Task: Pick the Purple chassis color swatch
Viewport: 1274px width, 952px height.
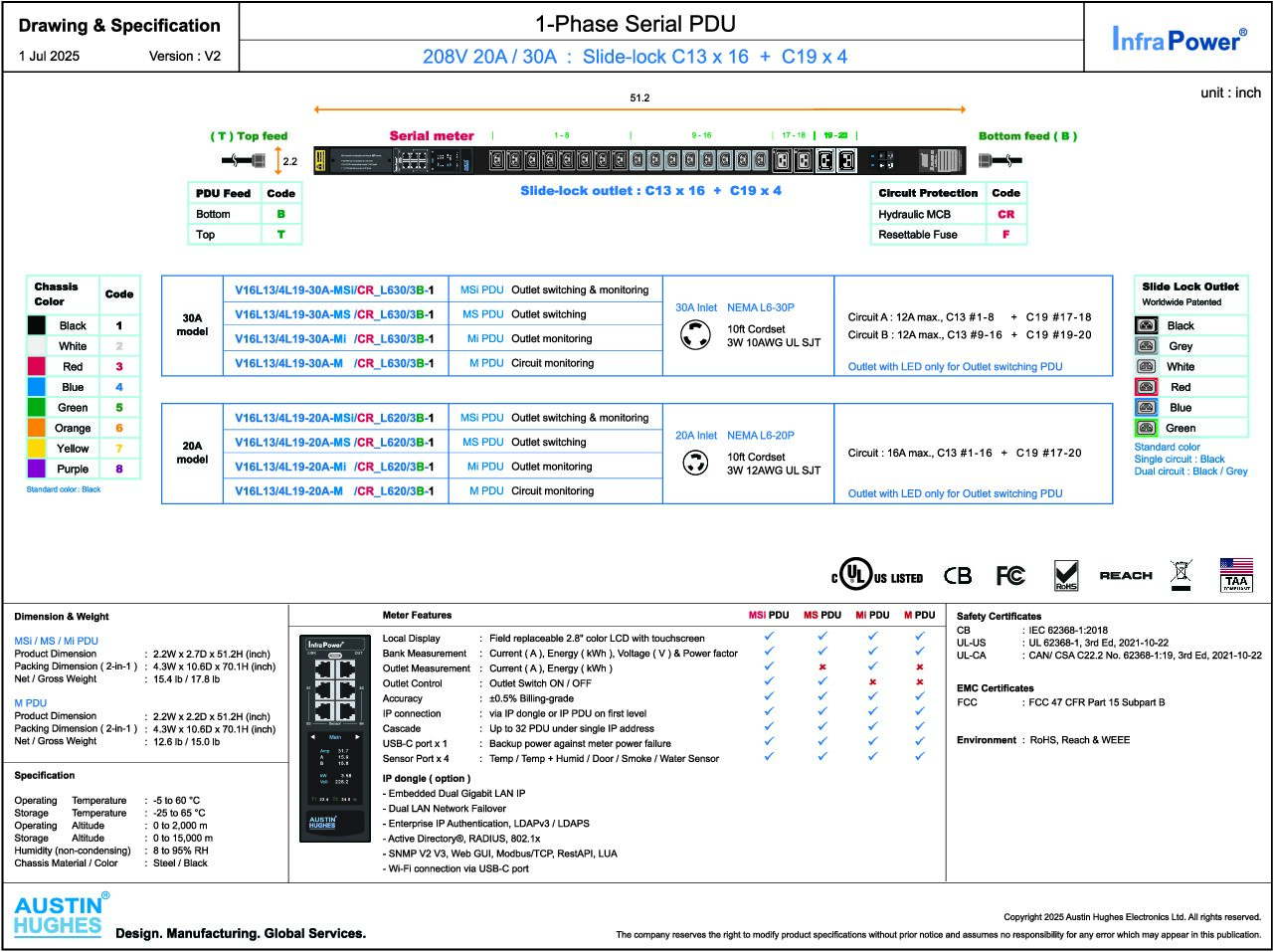Action: pos(37,469)
